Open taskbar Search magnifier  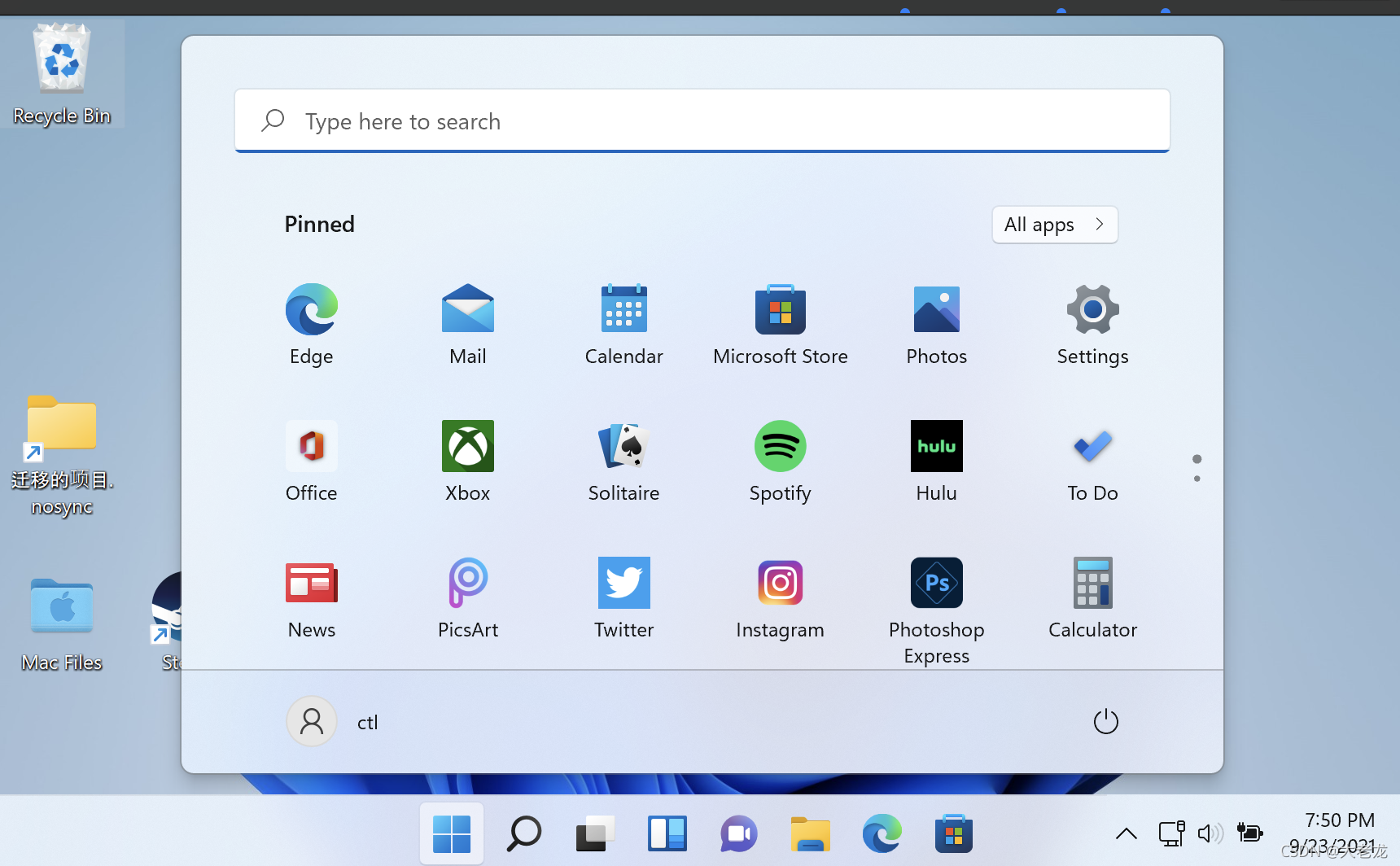pyautogui.click(x=523, y=833)
